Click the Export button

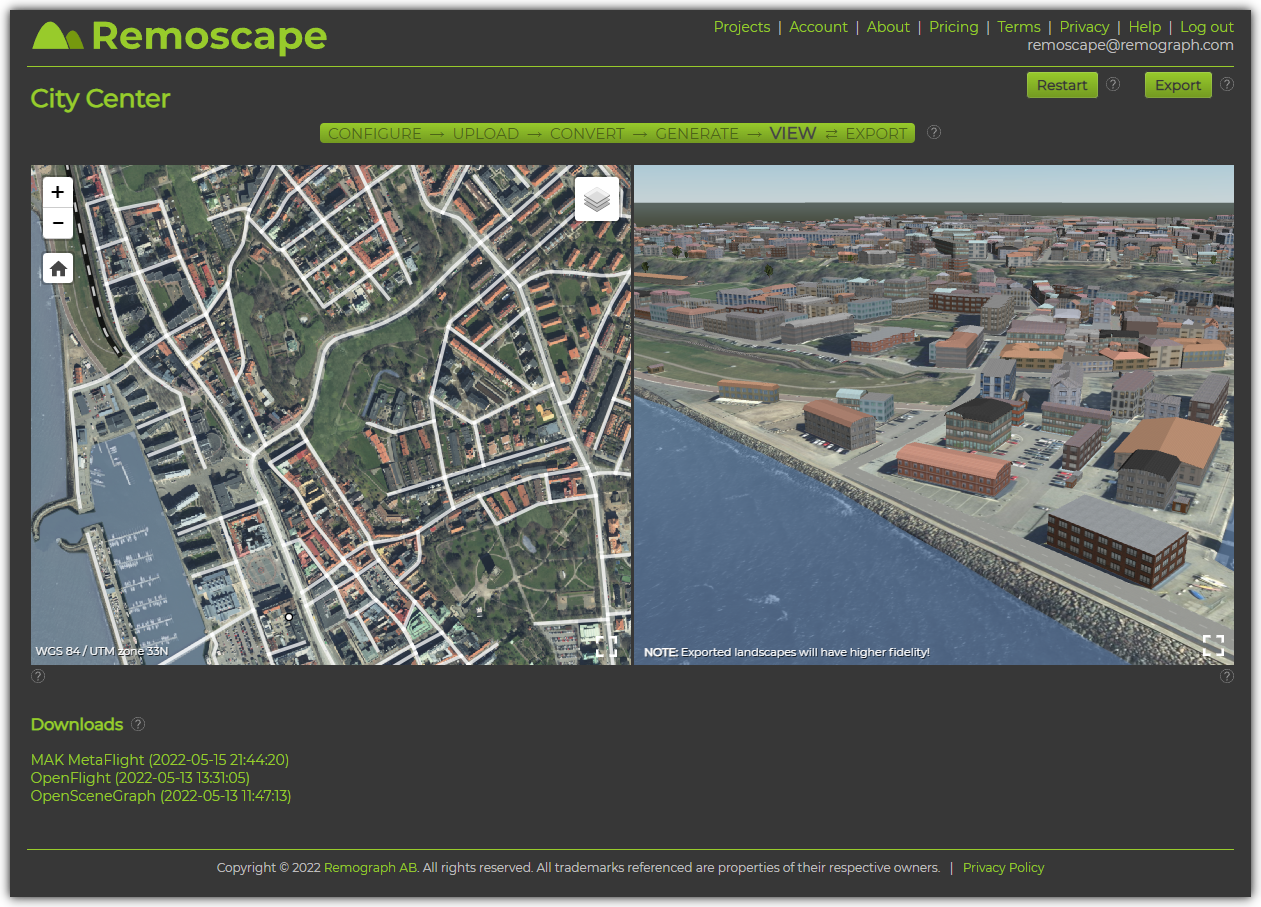(1178, 85)
